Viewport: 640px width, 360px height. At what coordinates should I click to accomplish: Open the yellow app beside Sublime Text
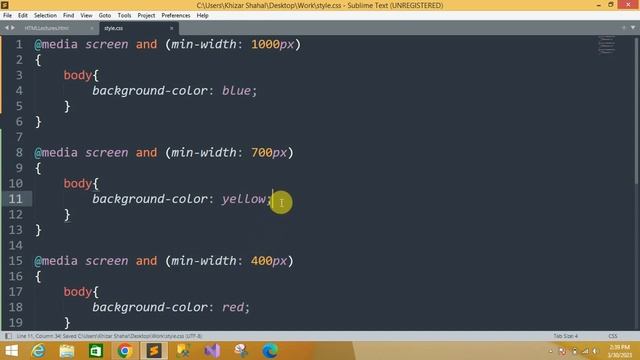click(183, 351)
